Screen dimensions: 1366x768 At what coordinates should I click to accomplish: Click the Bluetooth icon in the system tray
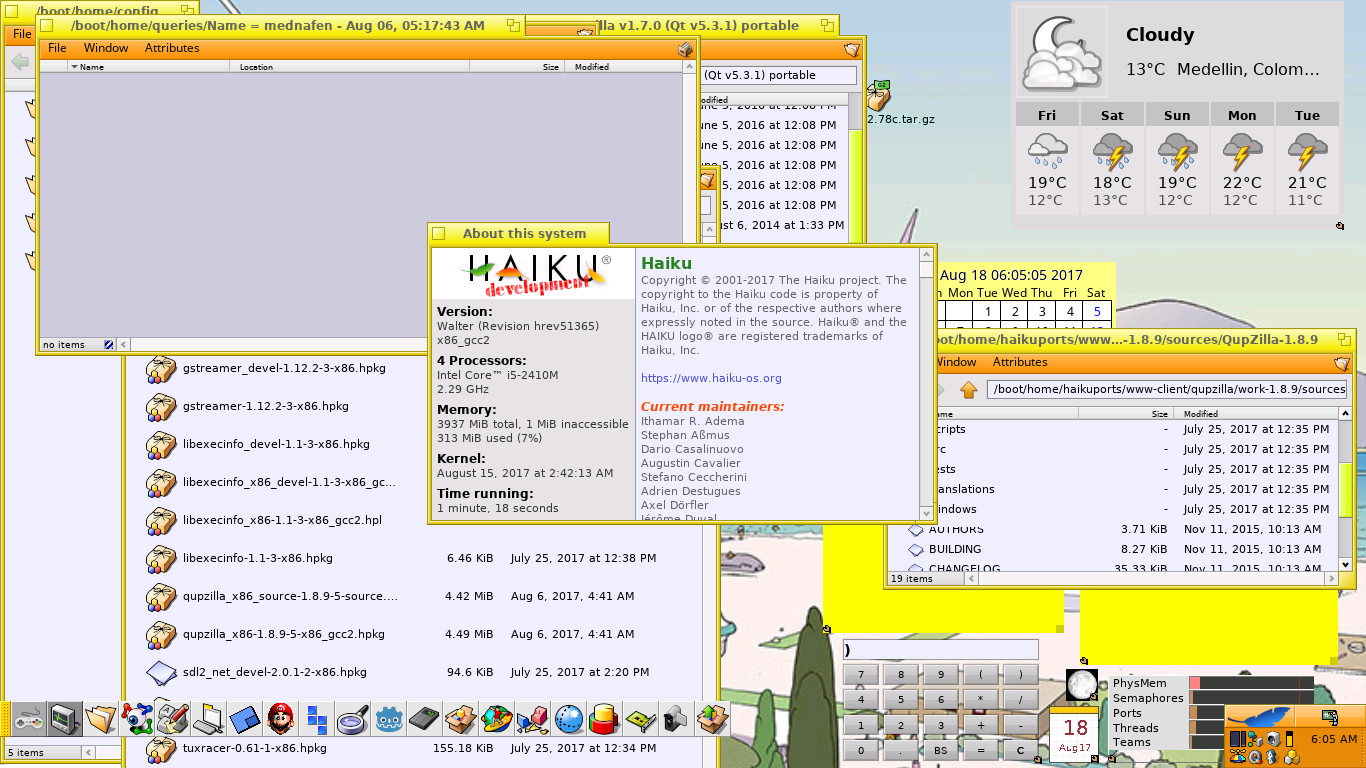coord(1270,757)
